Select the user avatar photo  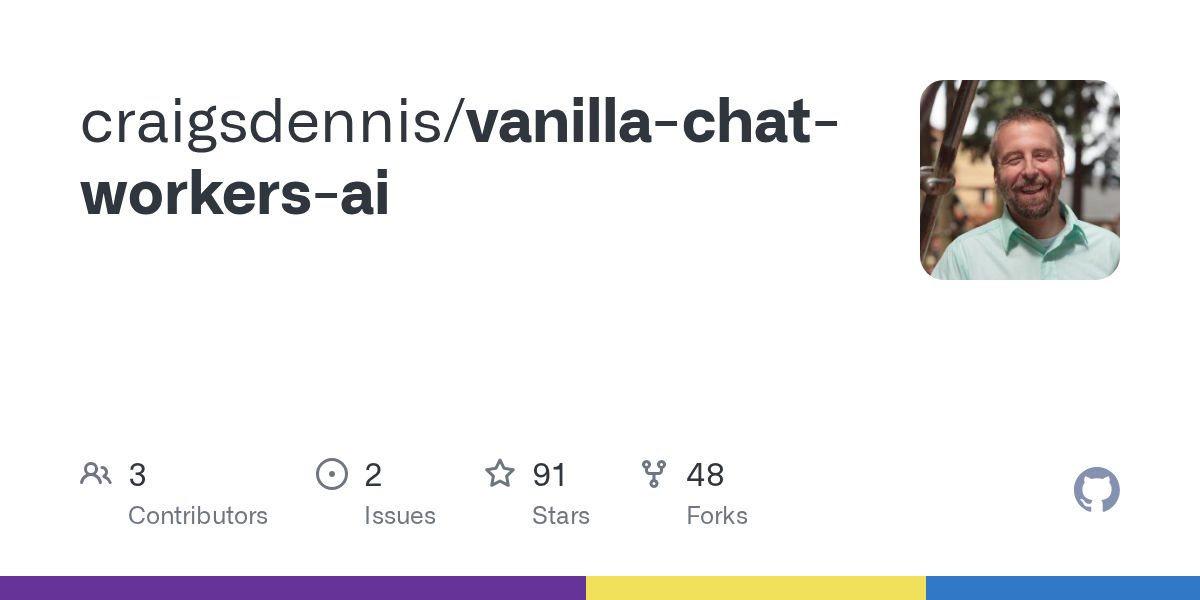(1019, 180)
